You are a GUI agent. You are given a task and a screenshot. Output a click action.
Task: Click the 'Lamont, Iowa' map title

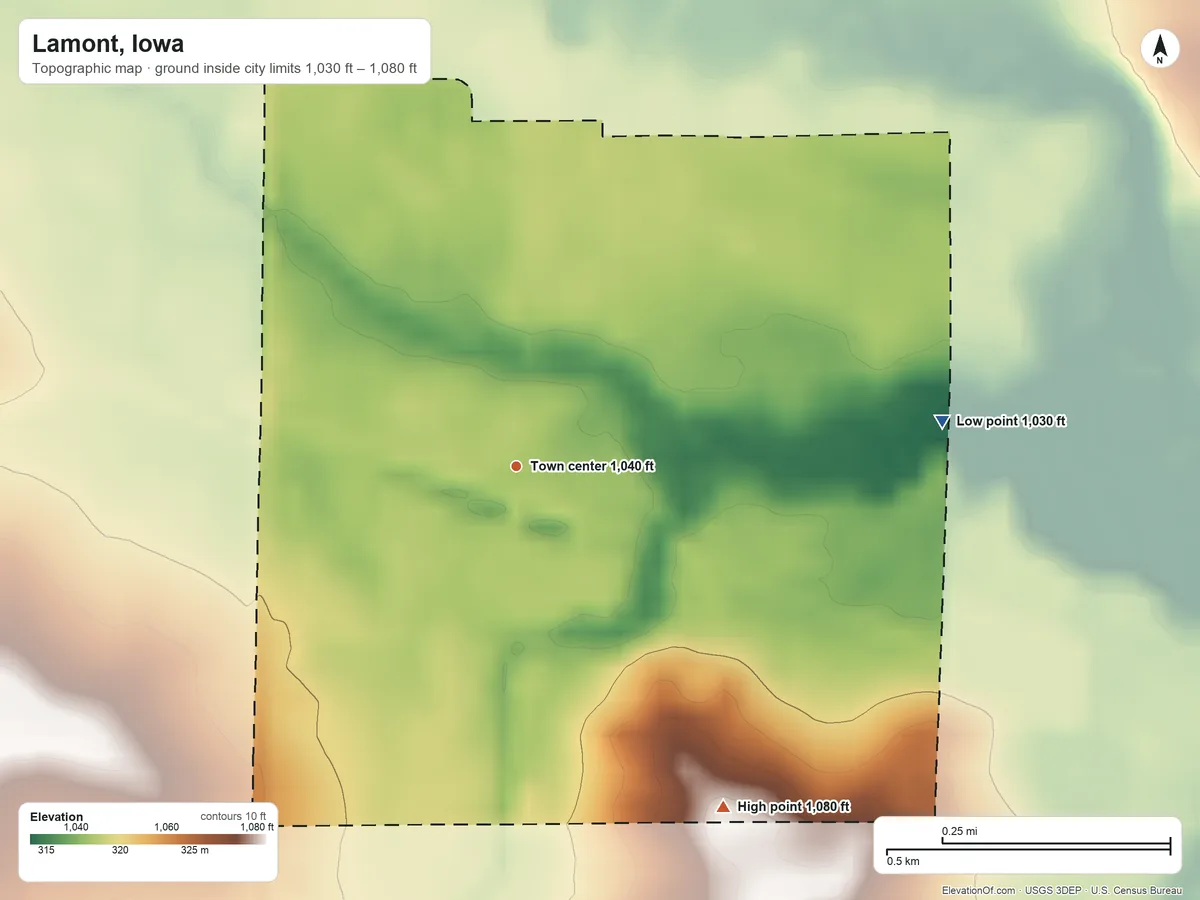point(108,44)
